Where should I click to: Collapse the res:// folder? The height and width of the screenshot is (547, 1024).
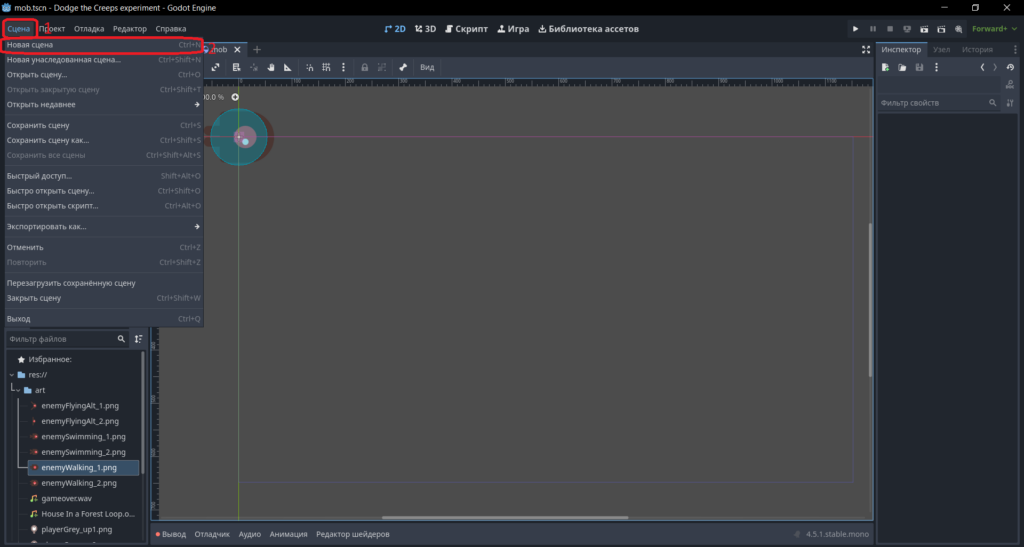[12, 375]
